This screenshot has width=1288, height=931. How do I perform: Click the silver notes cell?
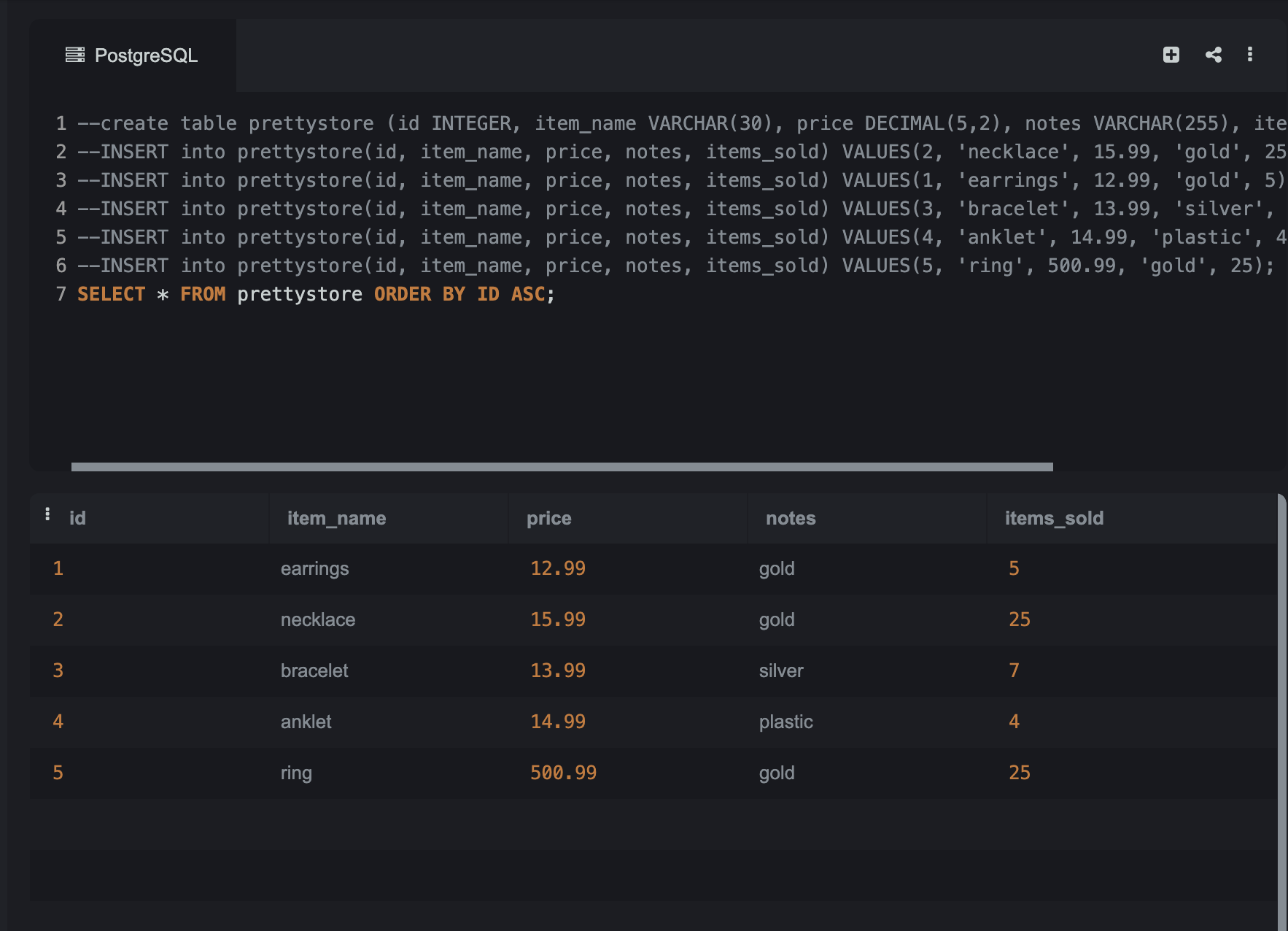780,671
